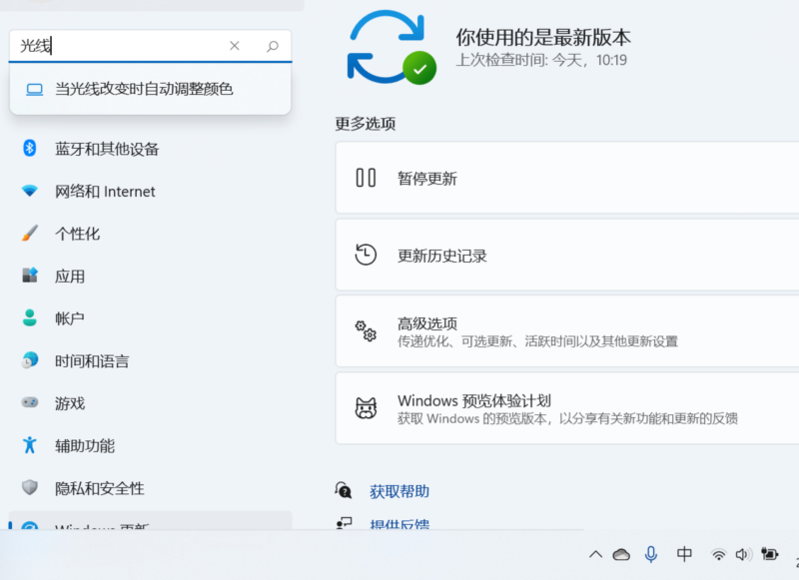Open Windows 预览体验计划
Viewport: 799px width, 580px height.
coord(566,408)
